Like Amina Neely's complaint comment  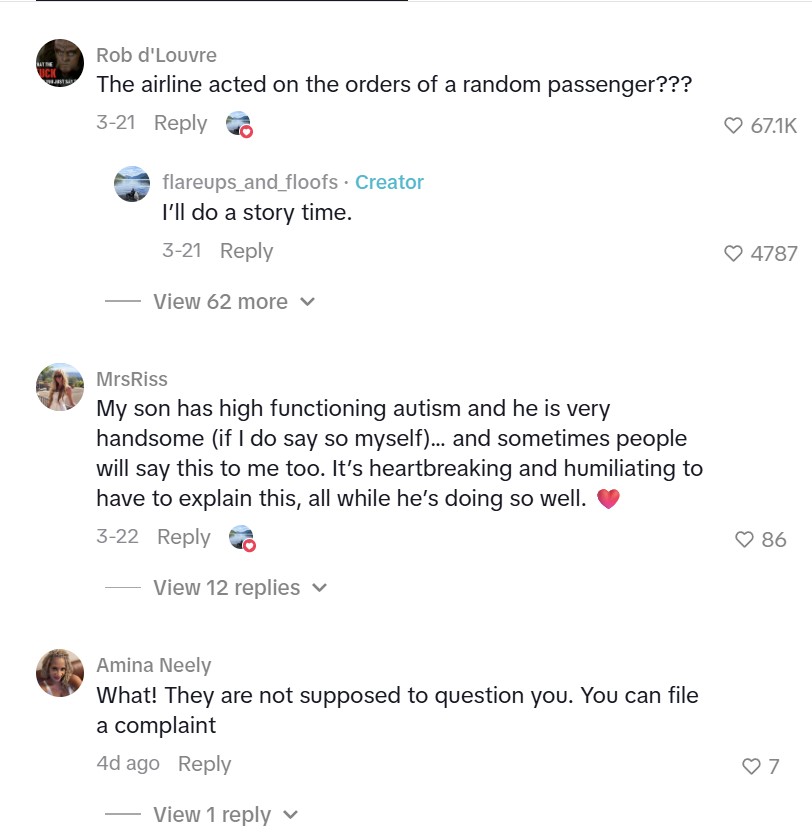(x=751, y=767)
